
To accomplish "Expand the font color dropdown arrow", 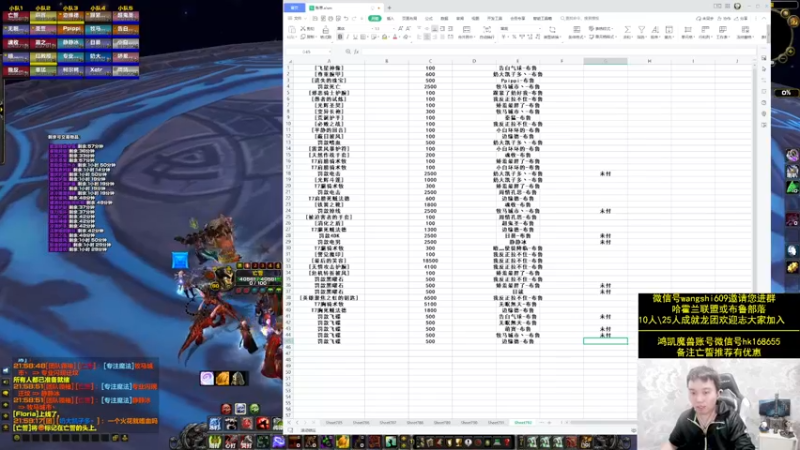I will point(399,37).
